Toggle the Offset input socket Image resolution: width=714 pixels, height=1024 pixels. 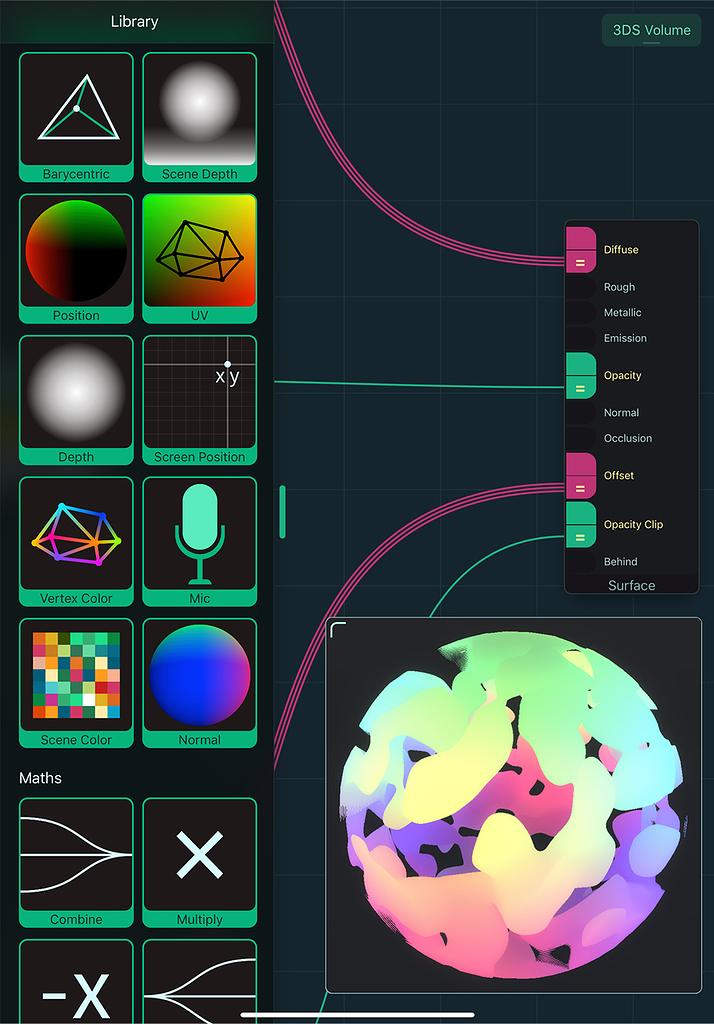coord(581,476)
